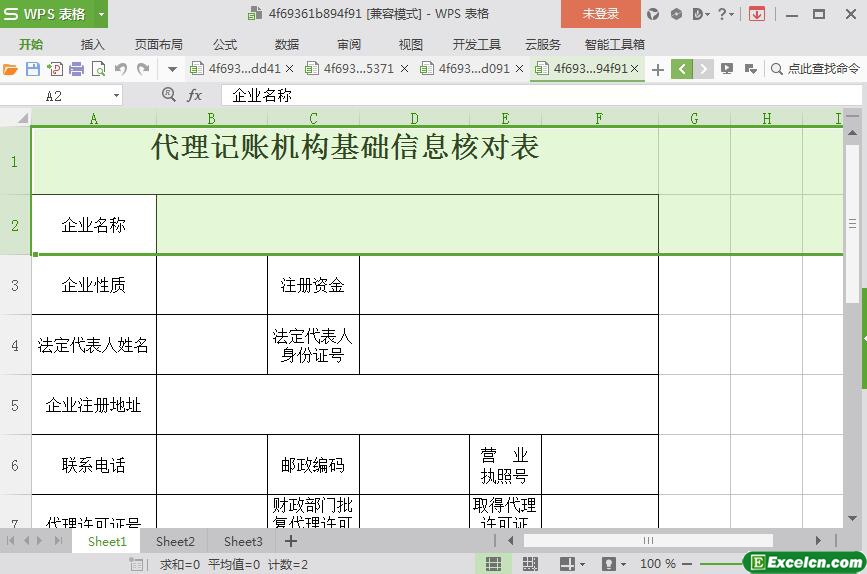Screen dimensions: 867x574
Task: Expand the Name Box dropdown arrow
Action: (x=116, y=95)
